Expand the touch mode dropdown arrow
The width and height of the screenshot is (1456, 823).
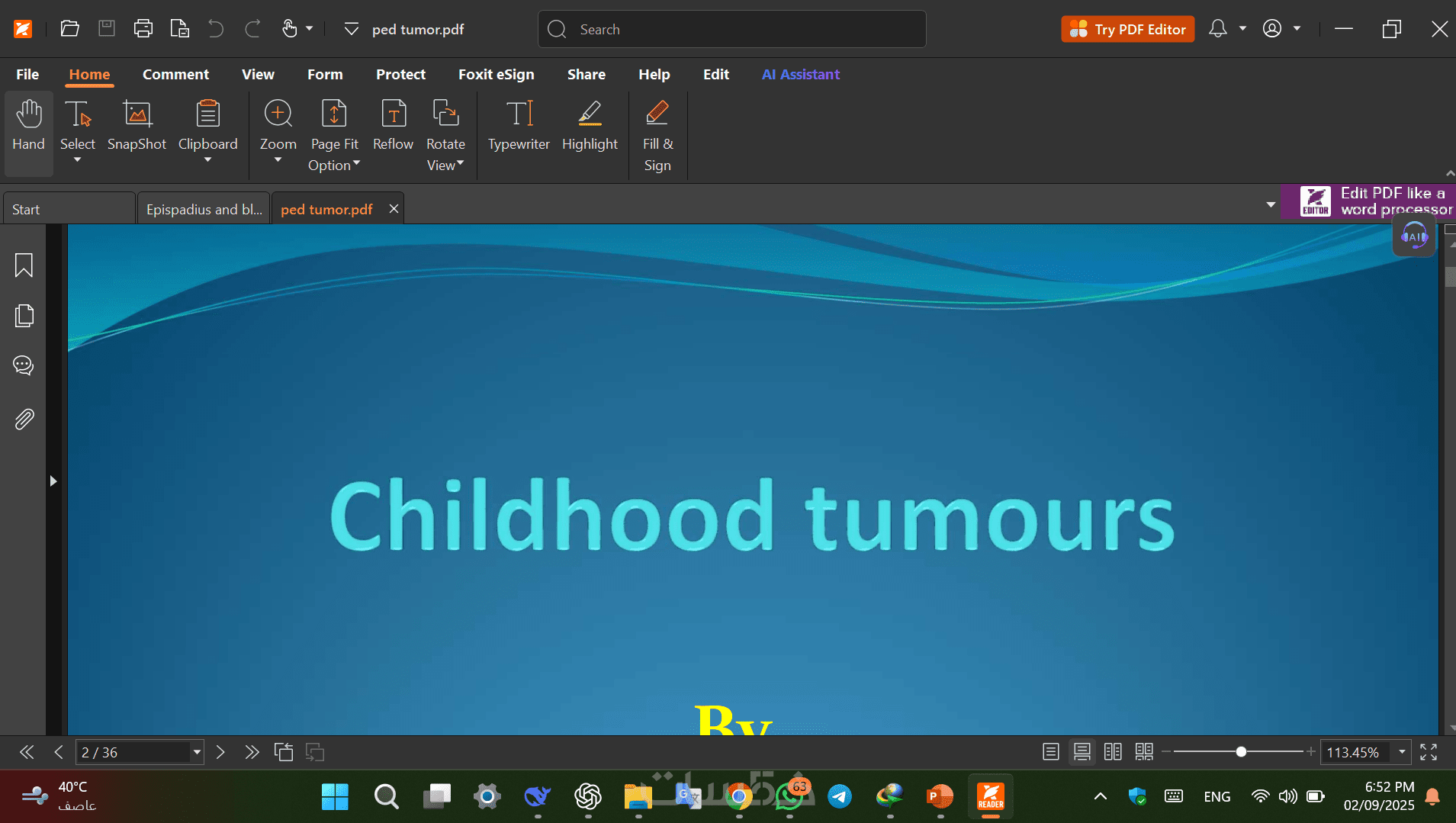(x=309, y=29)
